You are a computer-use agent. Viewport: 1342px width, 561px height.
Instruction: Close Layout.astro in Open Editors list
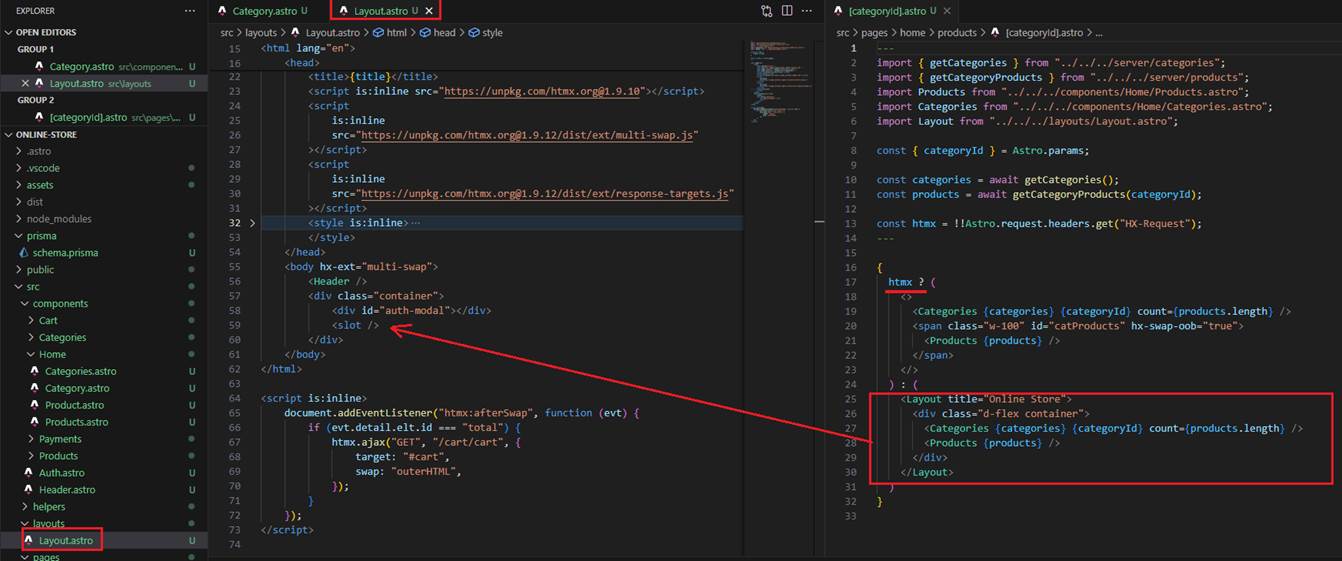click(25, 83)
